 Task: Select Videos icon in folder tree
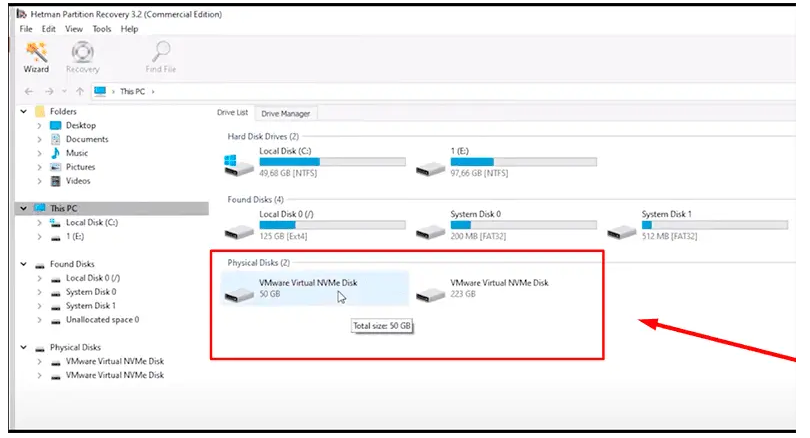55,181
